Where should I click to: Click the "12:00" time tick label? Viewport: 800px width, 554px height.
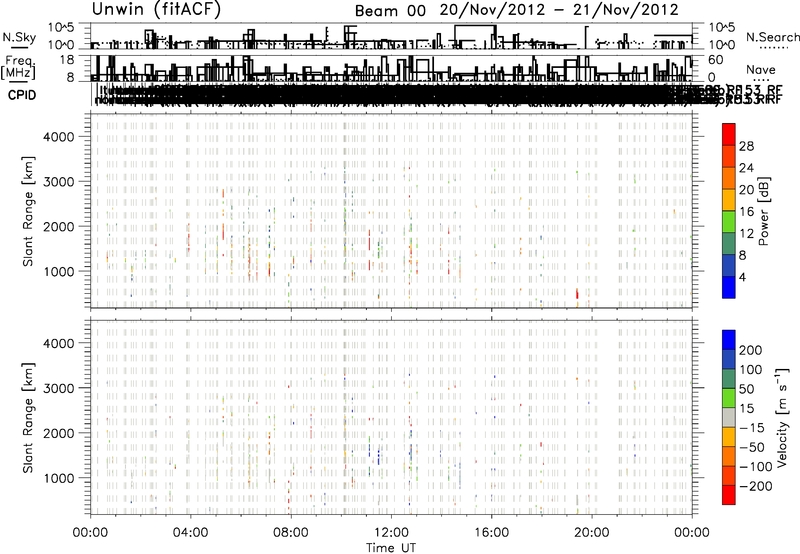(x=391, y=533)
